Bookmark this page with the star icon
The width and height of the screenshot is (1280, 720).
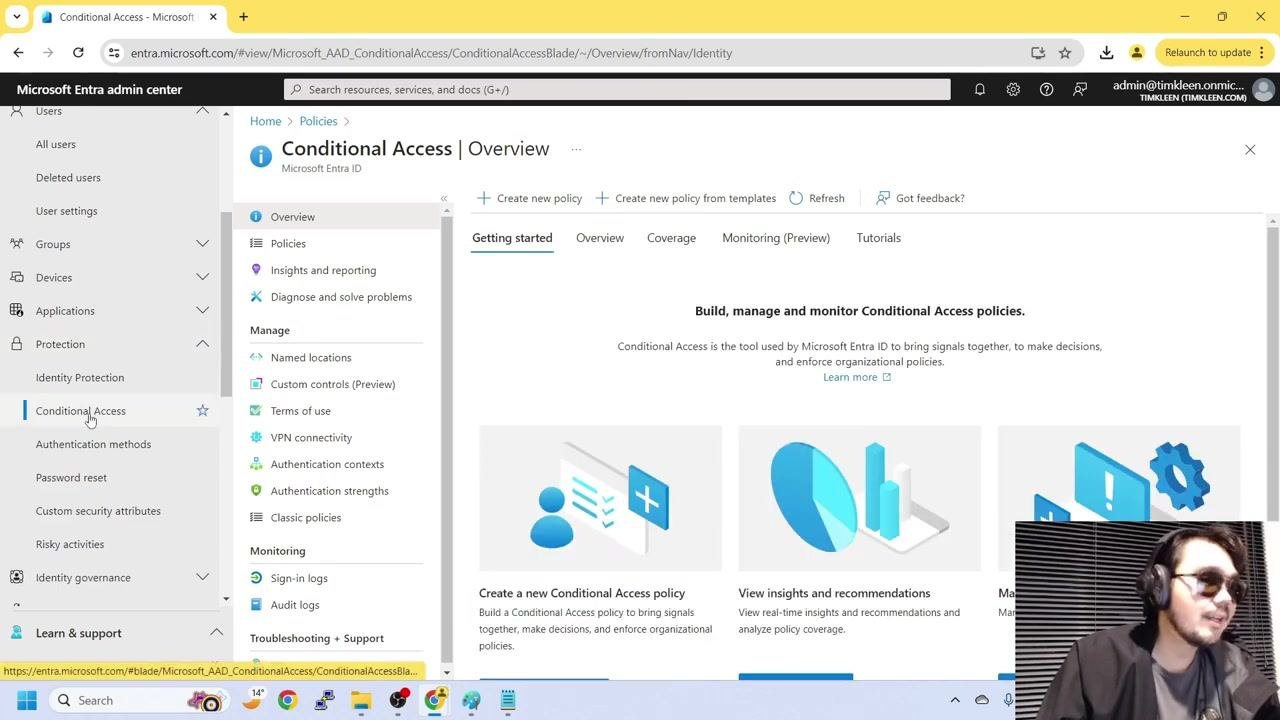[x=1065, y=52]
